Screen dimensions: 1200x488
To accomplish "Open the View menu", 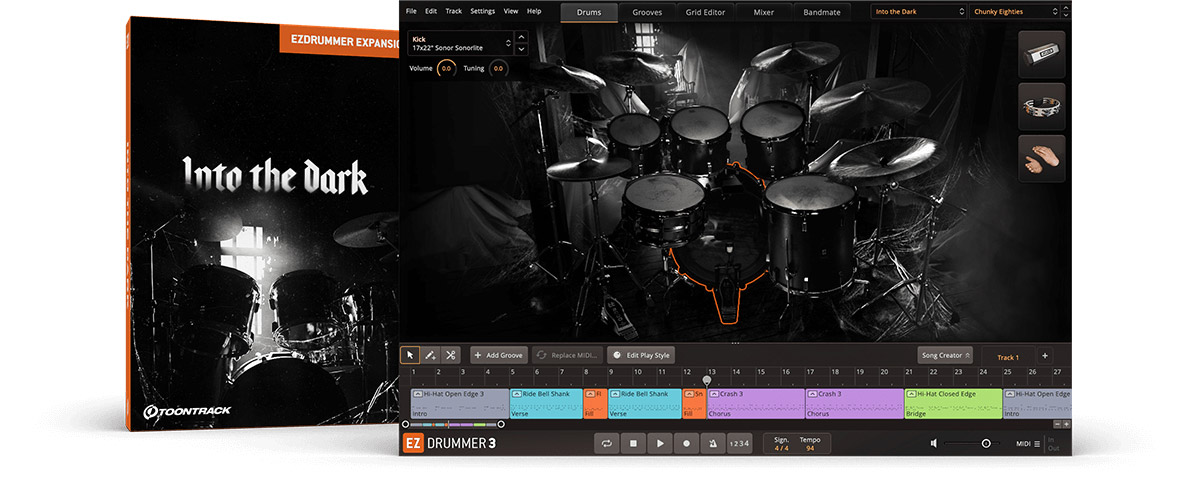I will pos(511,11).
